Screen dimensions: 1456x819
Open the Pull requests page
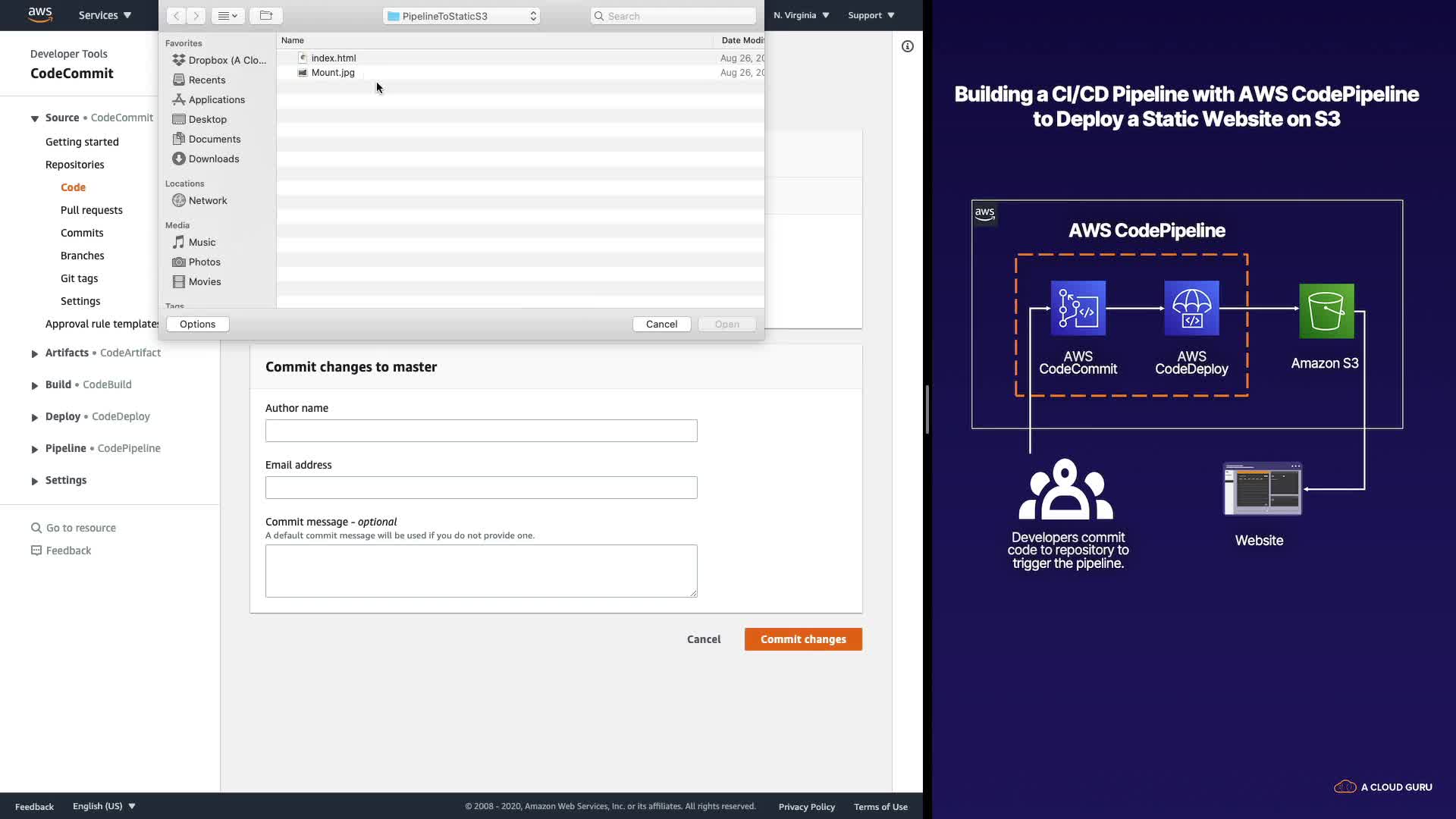91,210
